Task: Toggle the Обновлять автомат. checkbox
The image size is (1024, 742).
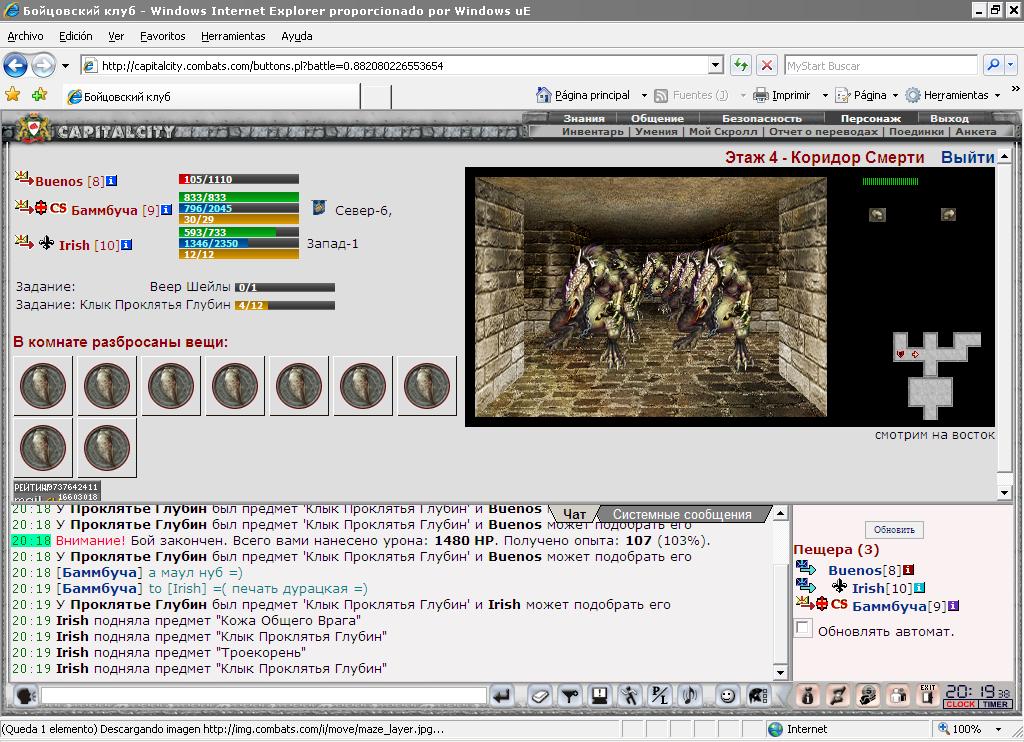Action: click(803, 629)
